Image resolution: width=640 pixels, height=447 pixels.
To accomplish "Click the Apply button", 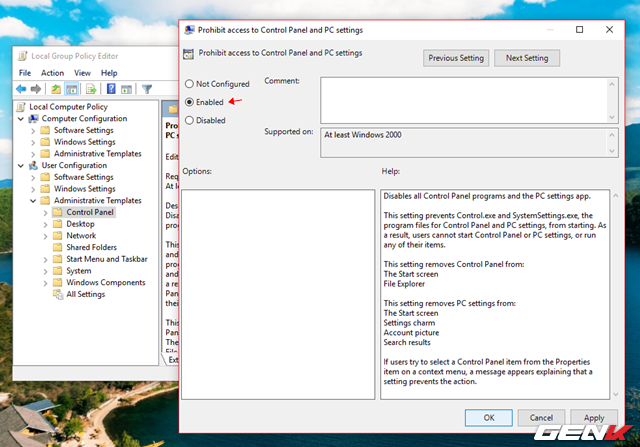I will 594,418.
